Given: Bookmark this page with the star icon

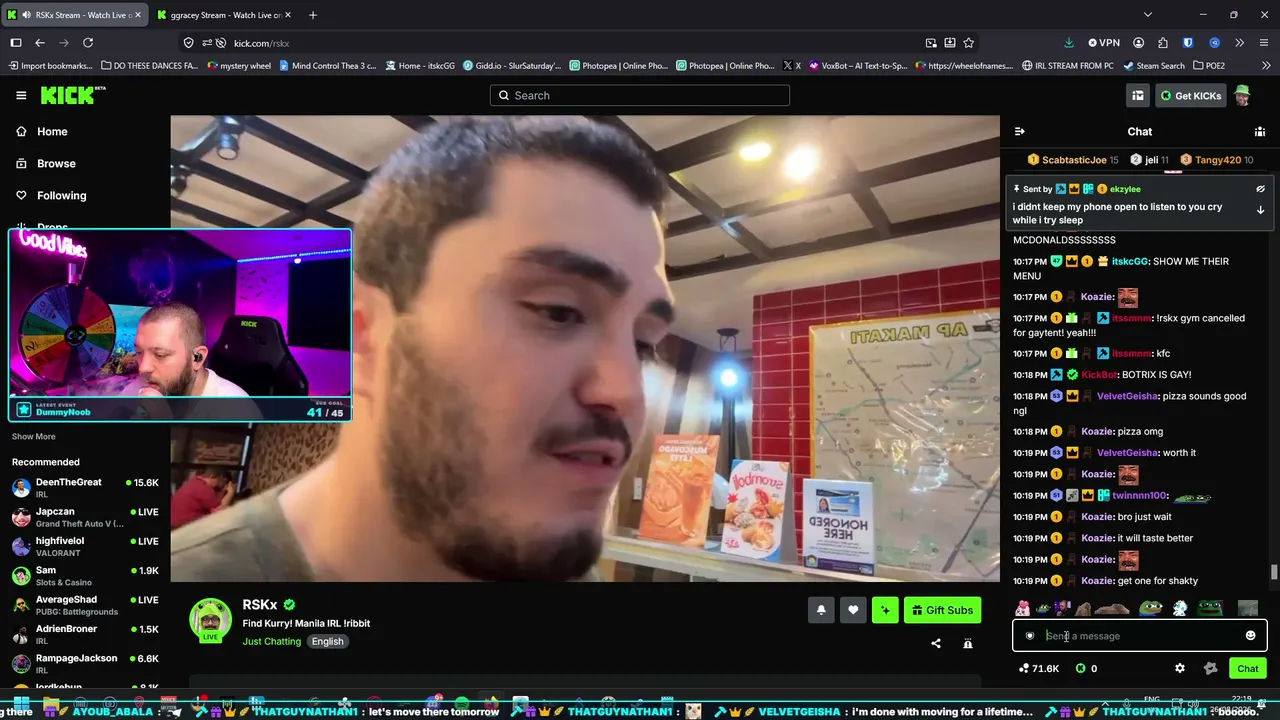Looking at the screenshot, I should (968, 43).
